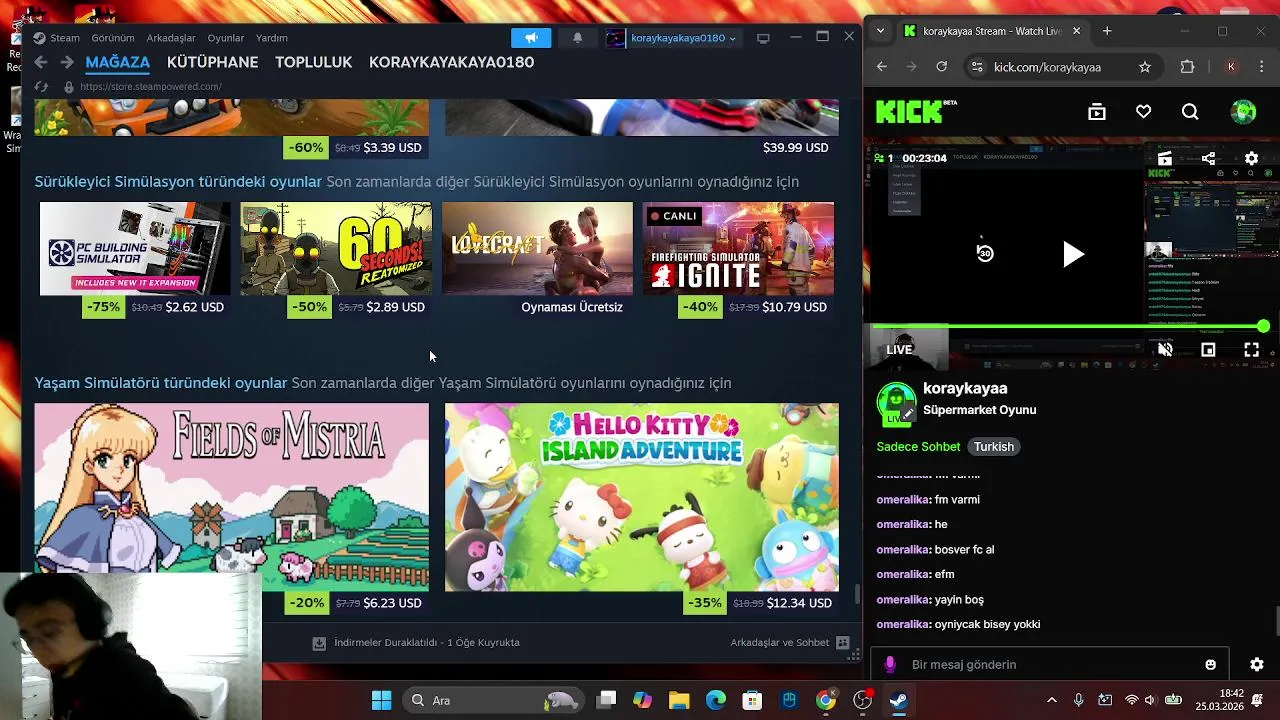Switch to the KÜTÜPHANE tab
1280x720 pixels.
212,62
